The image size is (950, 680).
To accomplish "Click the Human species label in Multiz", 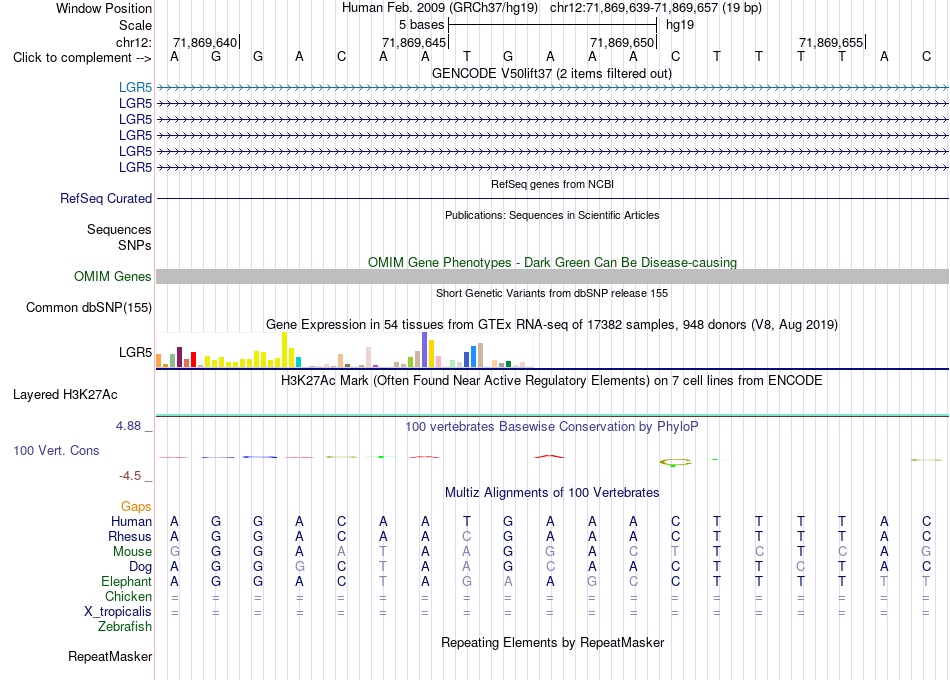I will 131,522.
